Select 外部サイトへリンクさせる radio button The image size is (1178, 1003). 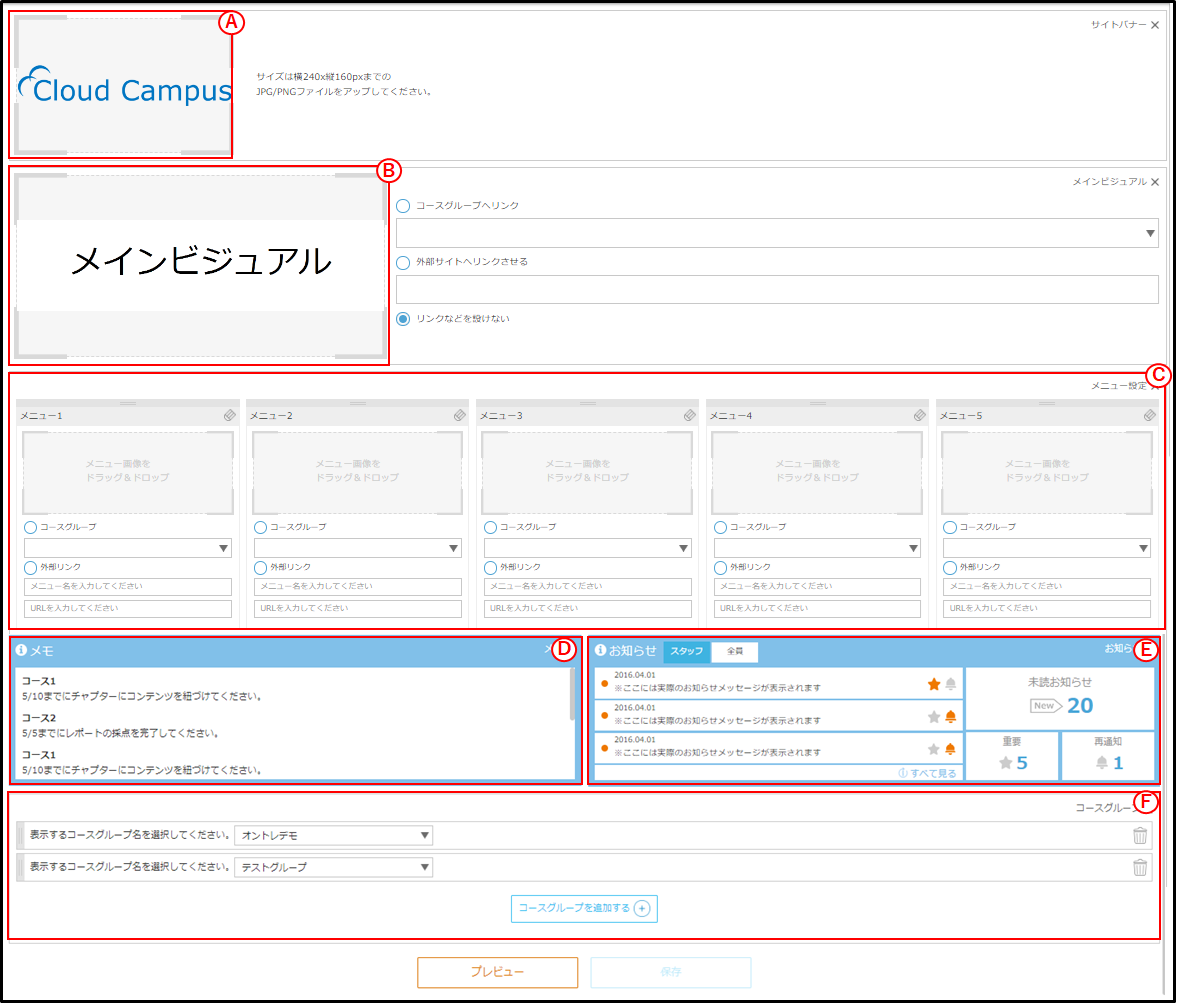[403, 263]
